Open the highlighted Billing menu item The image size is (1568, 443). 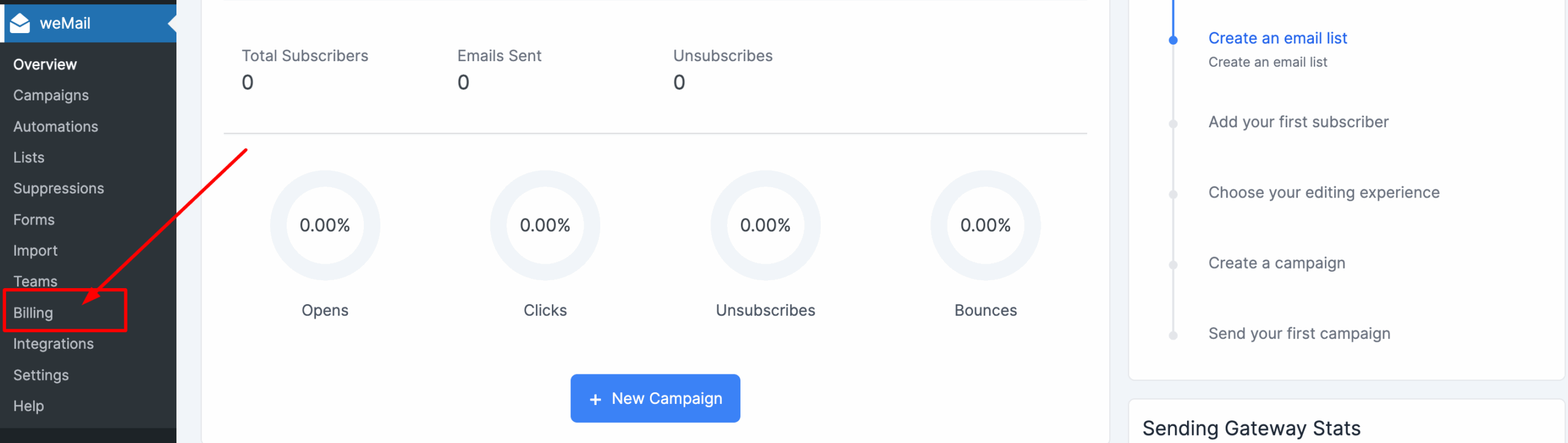33,313
